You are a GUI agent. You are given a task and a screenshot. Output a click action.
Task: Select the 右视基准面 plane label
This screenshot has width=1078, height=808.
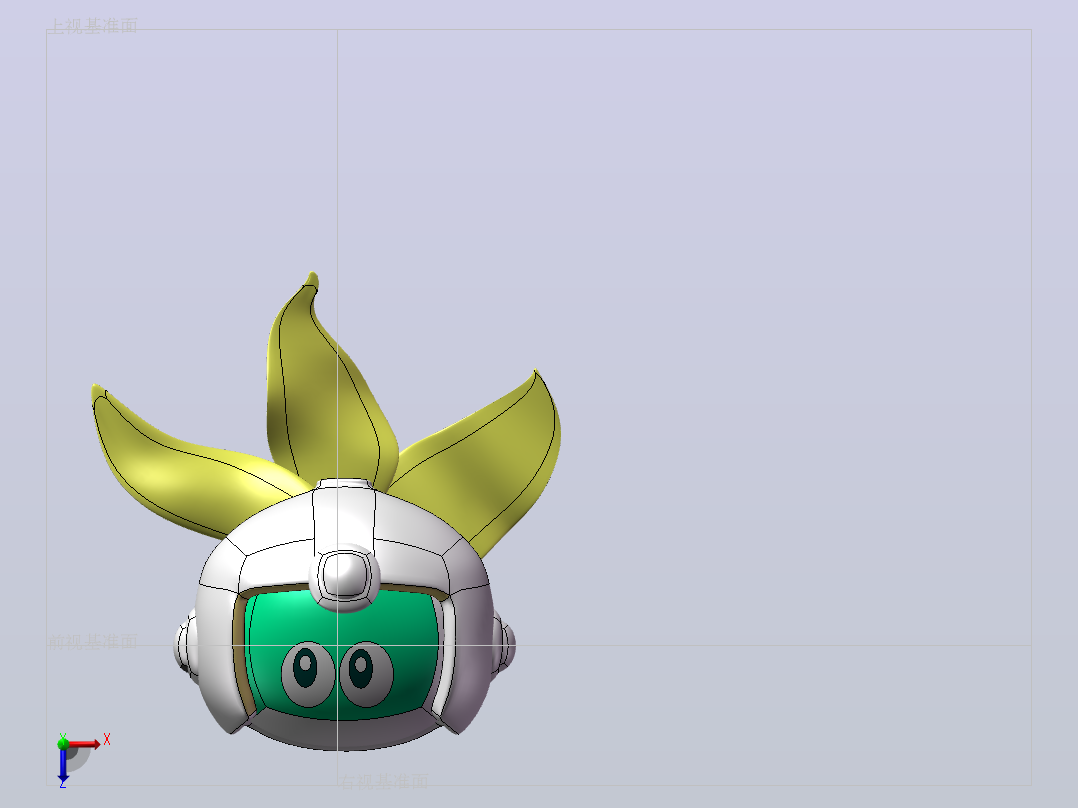(x=384, y=781)
